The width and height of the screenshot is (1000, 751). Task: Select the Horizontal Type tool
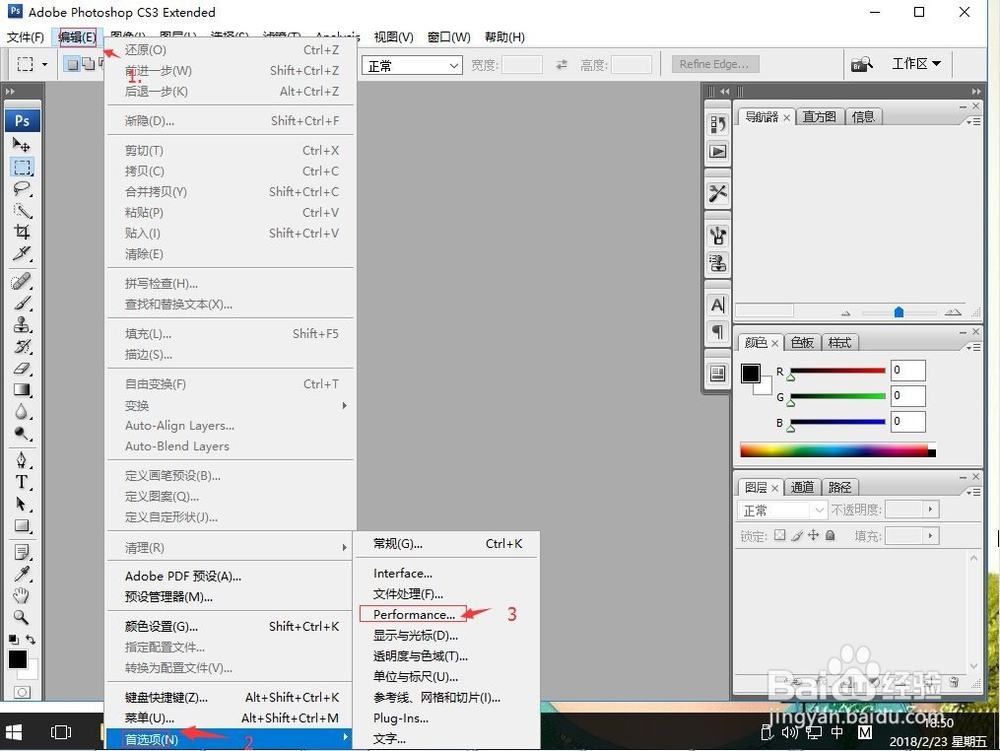tap(22, 482)
